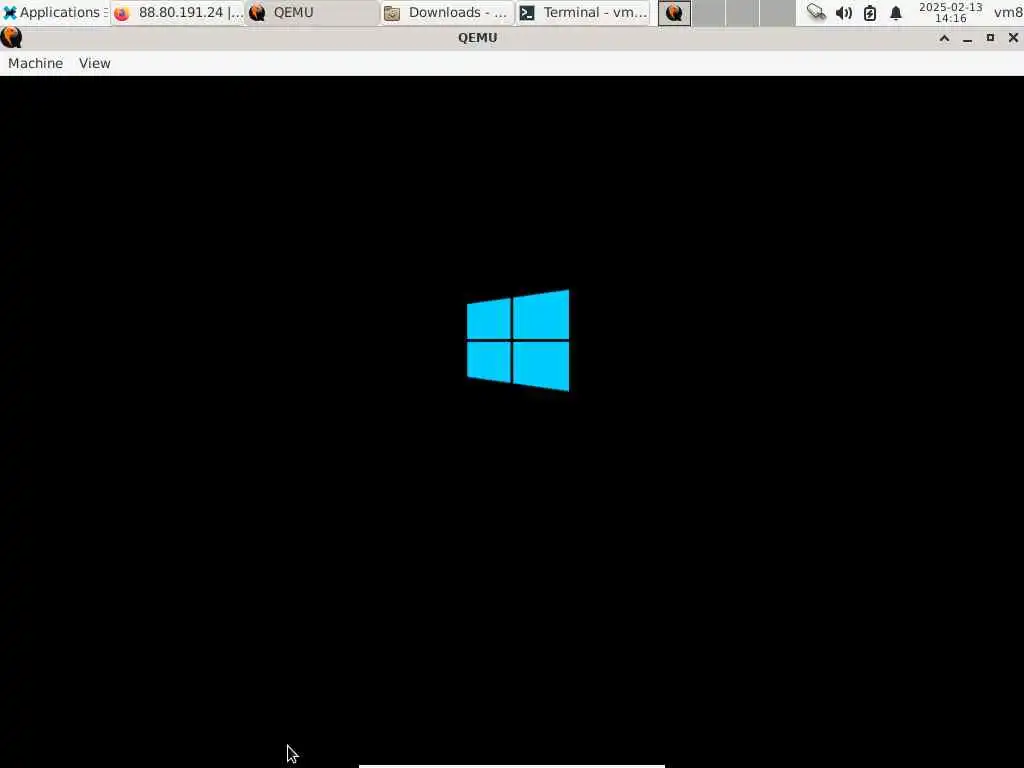Image resolution: width=1024 pixels, height=768 pixels.
Task: Select first workspace showing QEMU icon
Action: (674, 12)
